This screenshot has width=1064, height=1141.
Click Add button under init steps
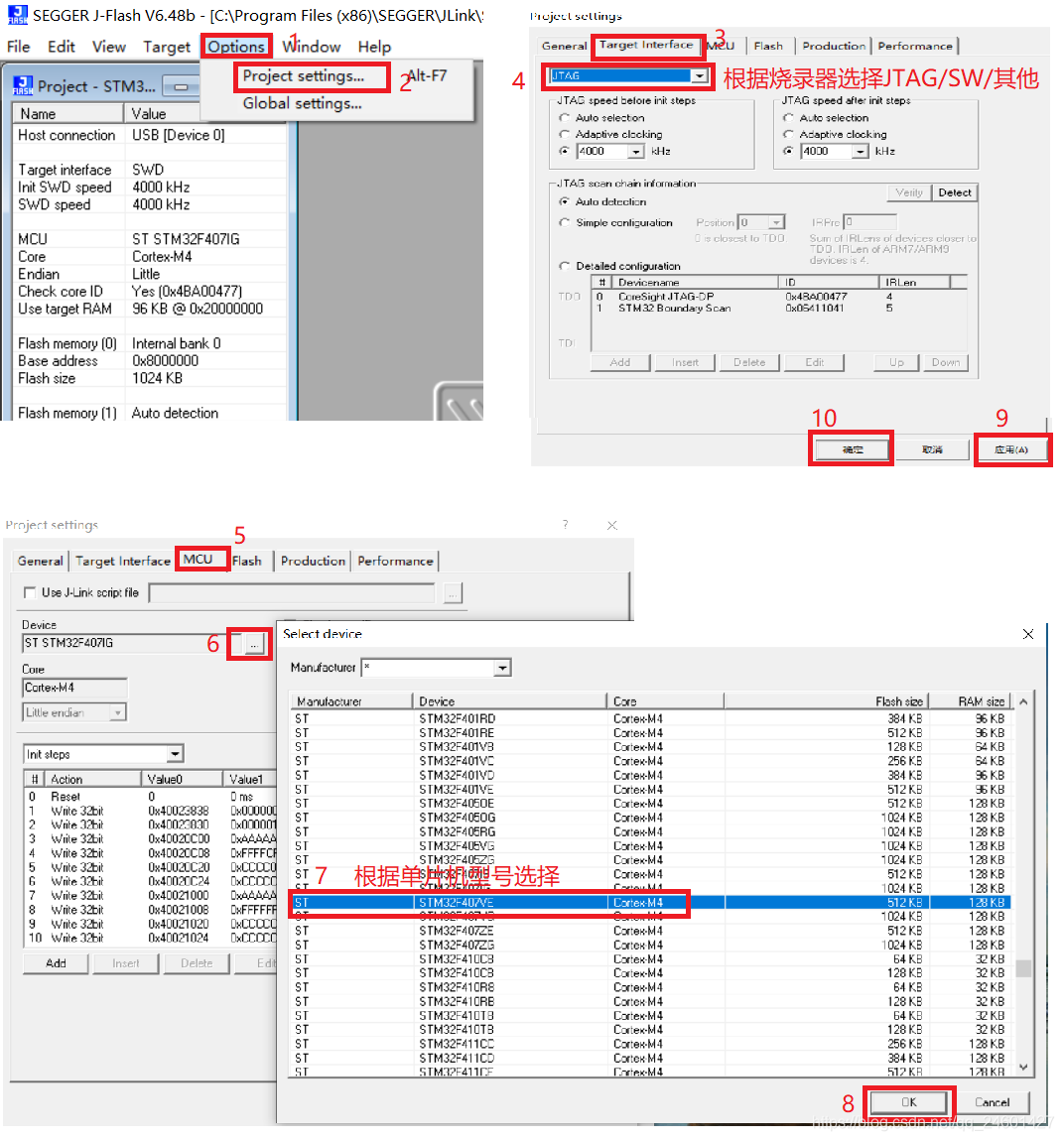(56, 963)
